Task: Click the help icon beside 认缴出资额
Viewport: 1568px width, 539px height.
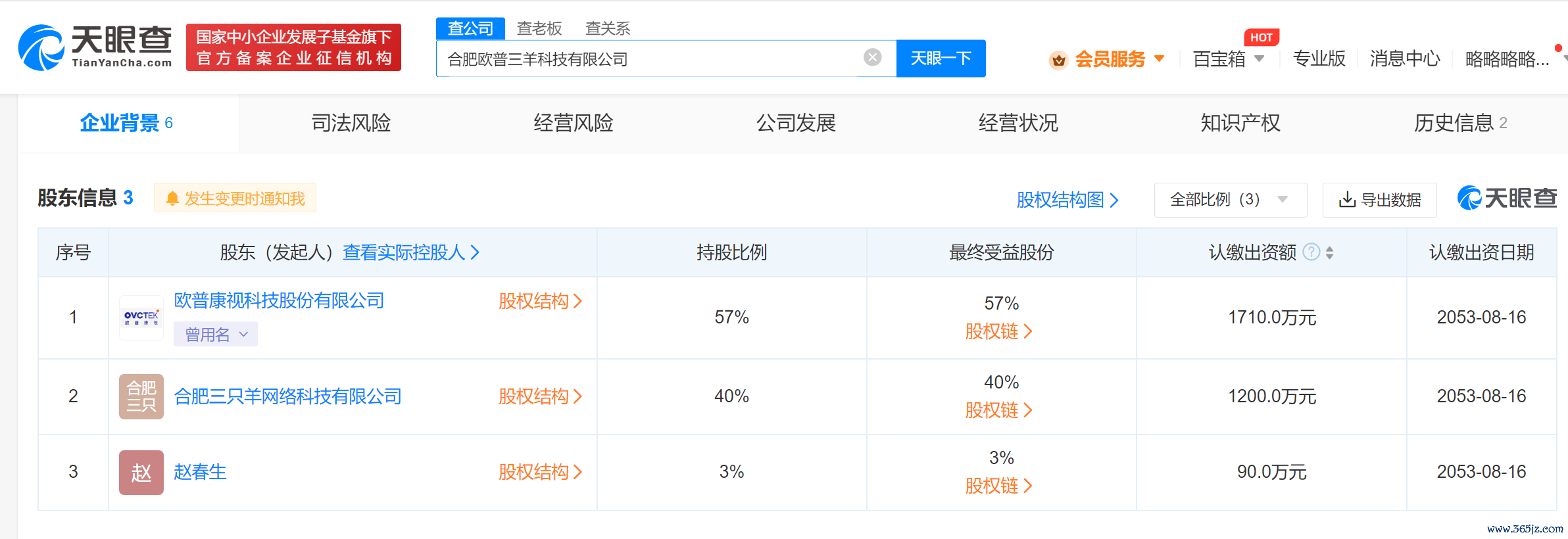Action: click(x=1311, y=252)
